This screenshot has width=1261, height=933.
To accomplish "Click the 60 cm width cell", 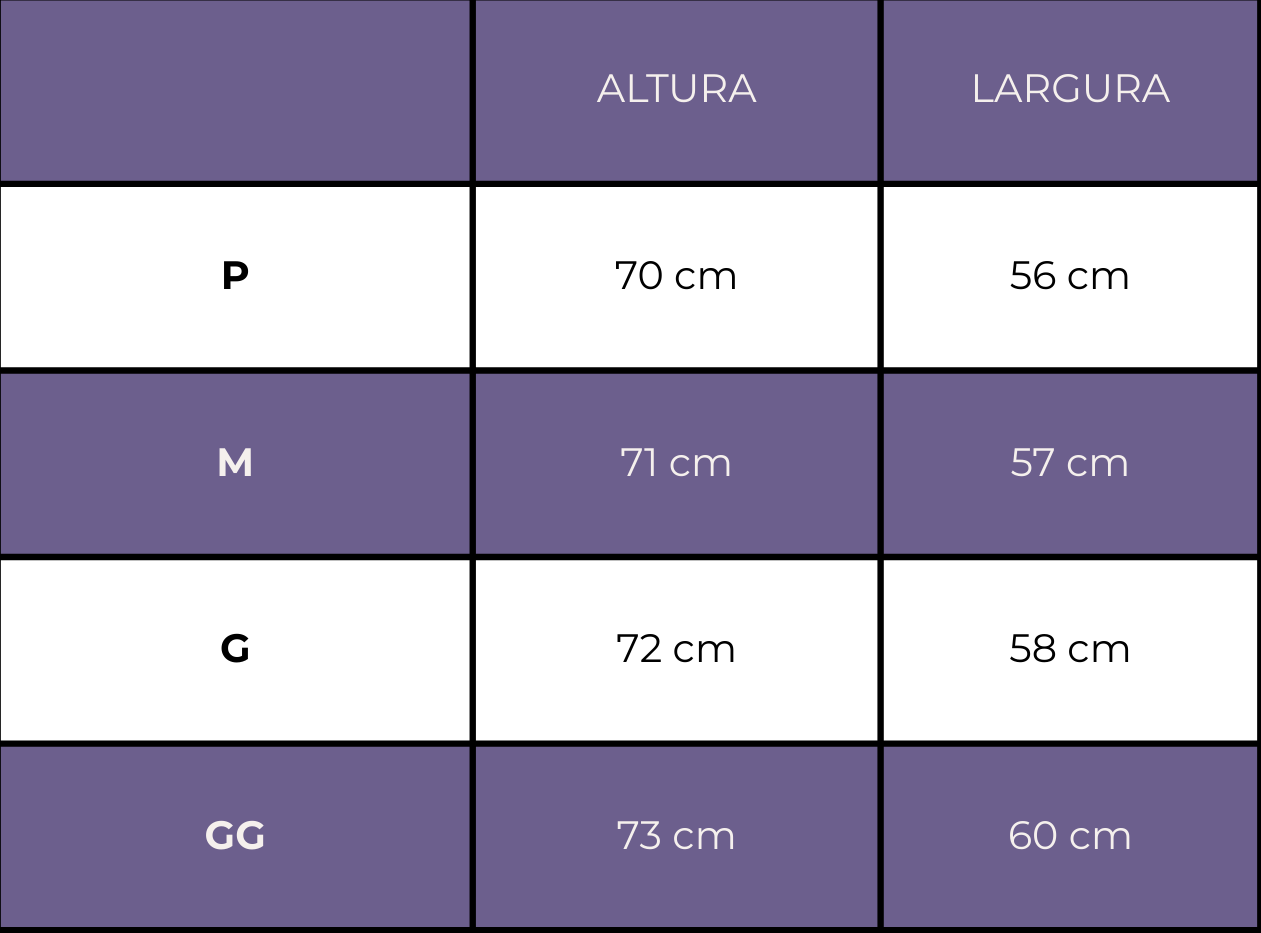I will point(1070,836).
